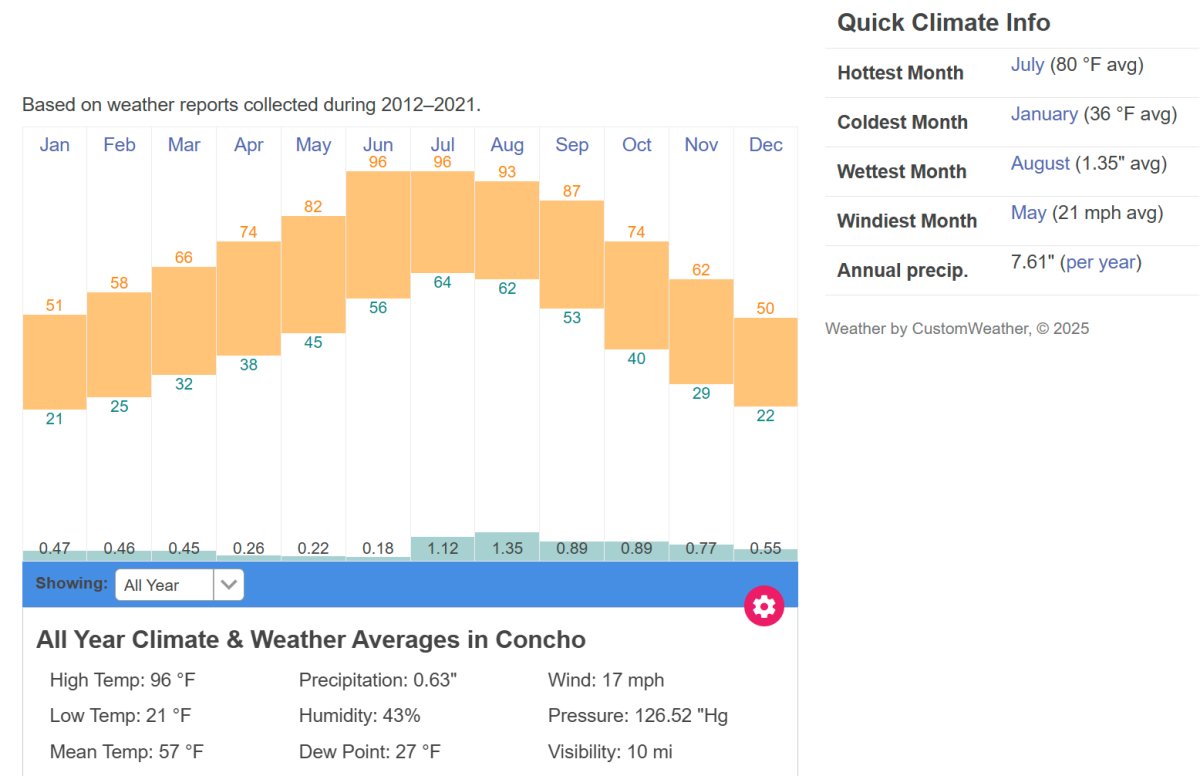
Task: Click the 0.18 June precipitation value
Action: [x=378, y=548]
